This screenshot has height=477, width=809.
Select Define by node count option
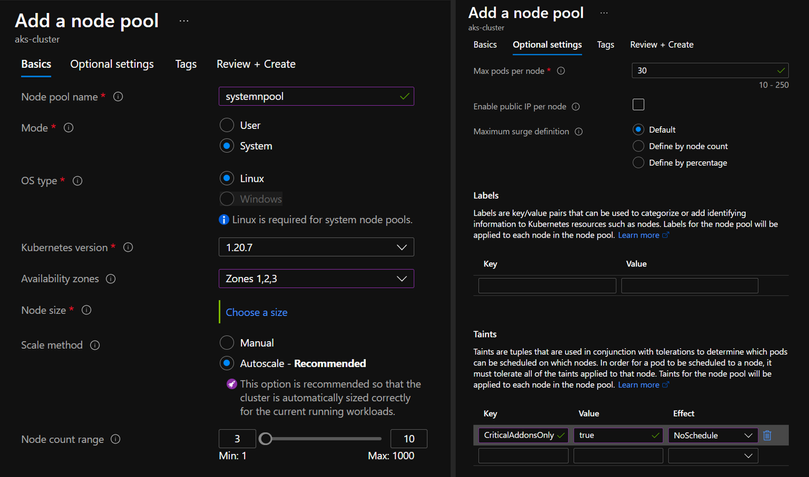638,146
